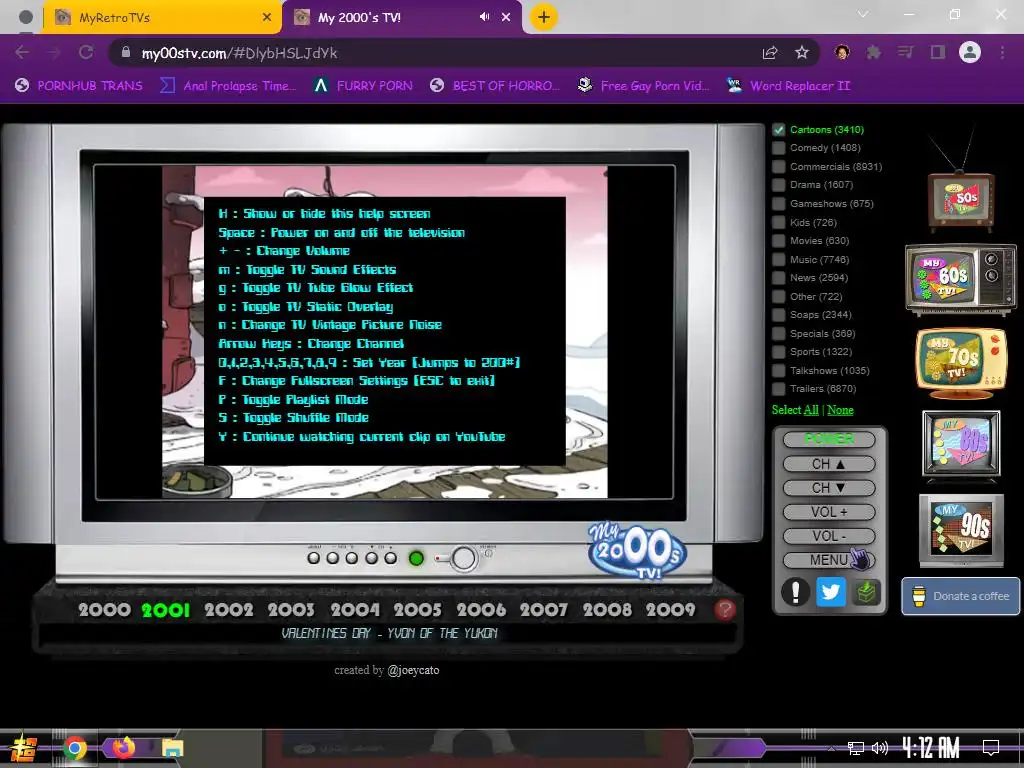Enable the Comedy category checkbox
Image resolution: width=1024 pixels, height=768 pixels.
coord(778,148)
